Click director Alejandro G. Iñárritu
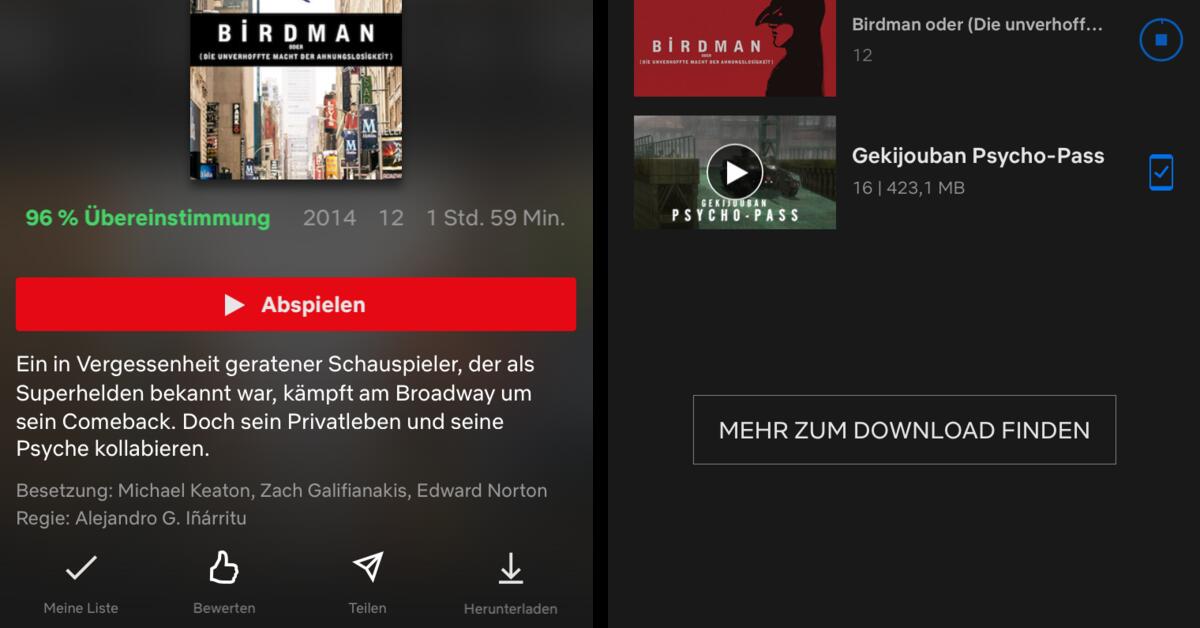Viewport: 1200px width, 628px height. coord(160,518)
